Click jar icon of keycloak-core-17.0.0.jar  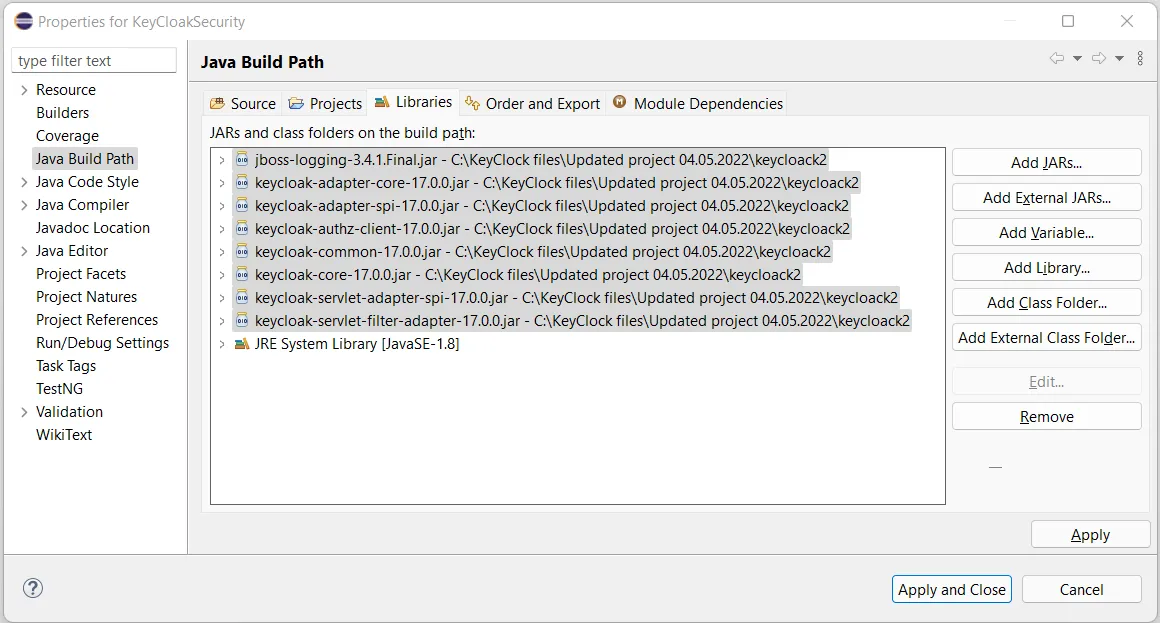pos(242,275)
